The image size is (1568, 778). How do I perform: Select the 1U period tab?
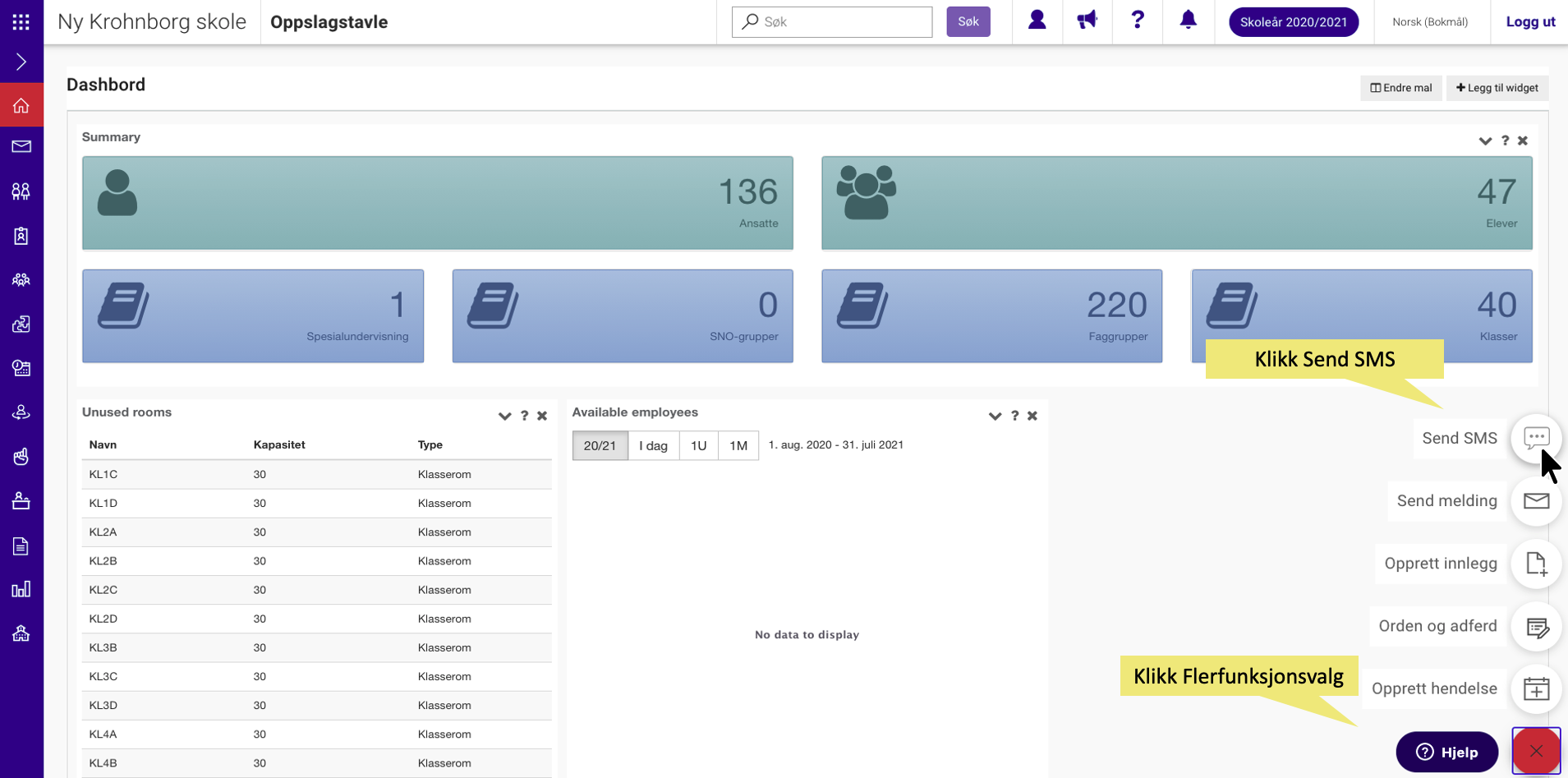pos(698,445)
